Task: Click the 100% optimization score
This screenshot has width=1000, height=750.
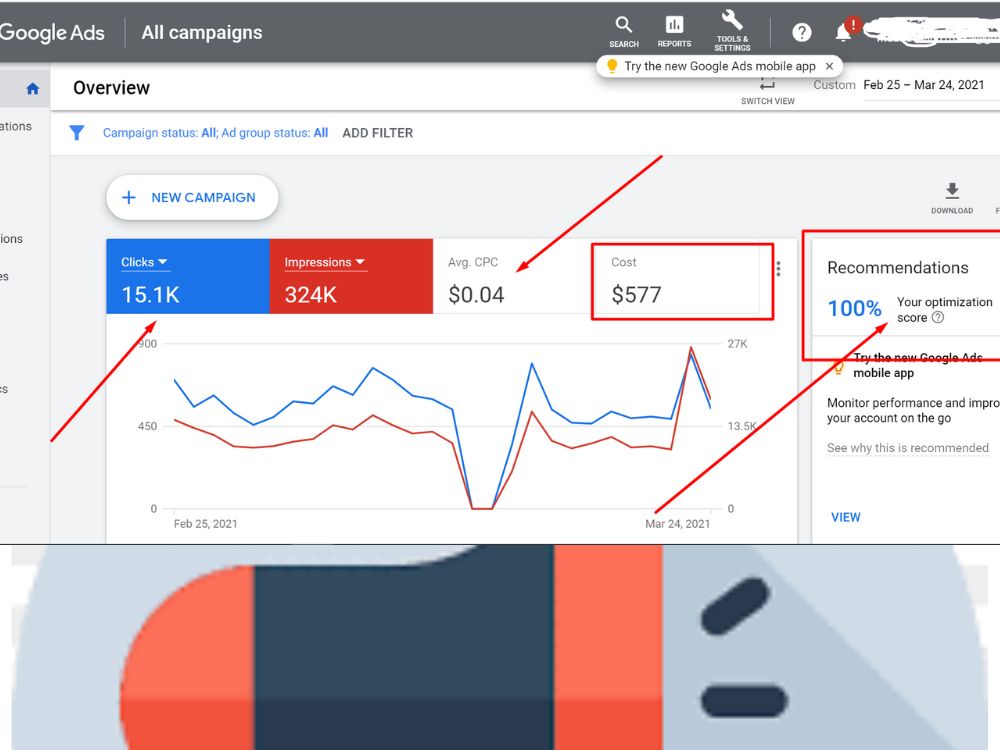Action: coord(854,309)
